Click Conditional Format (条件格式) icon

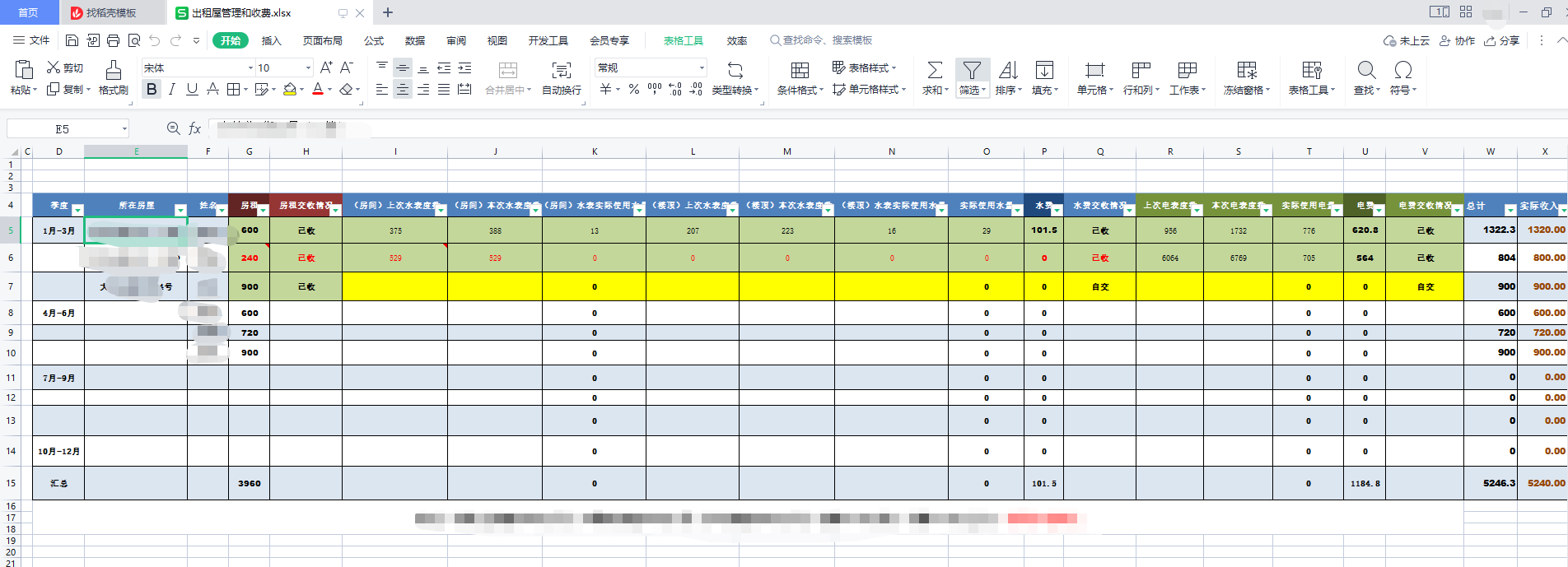click(800, 70)
